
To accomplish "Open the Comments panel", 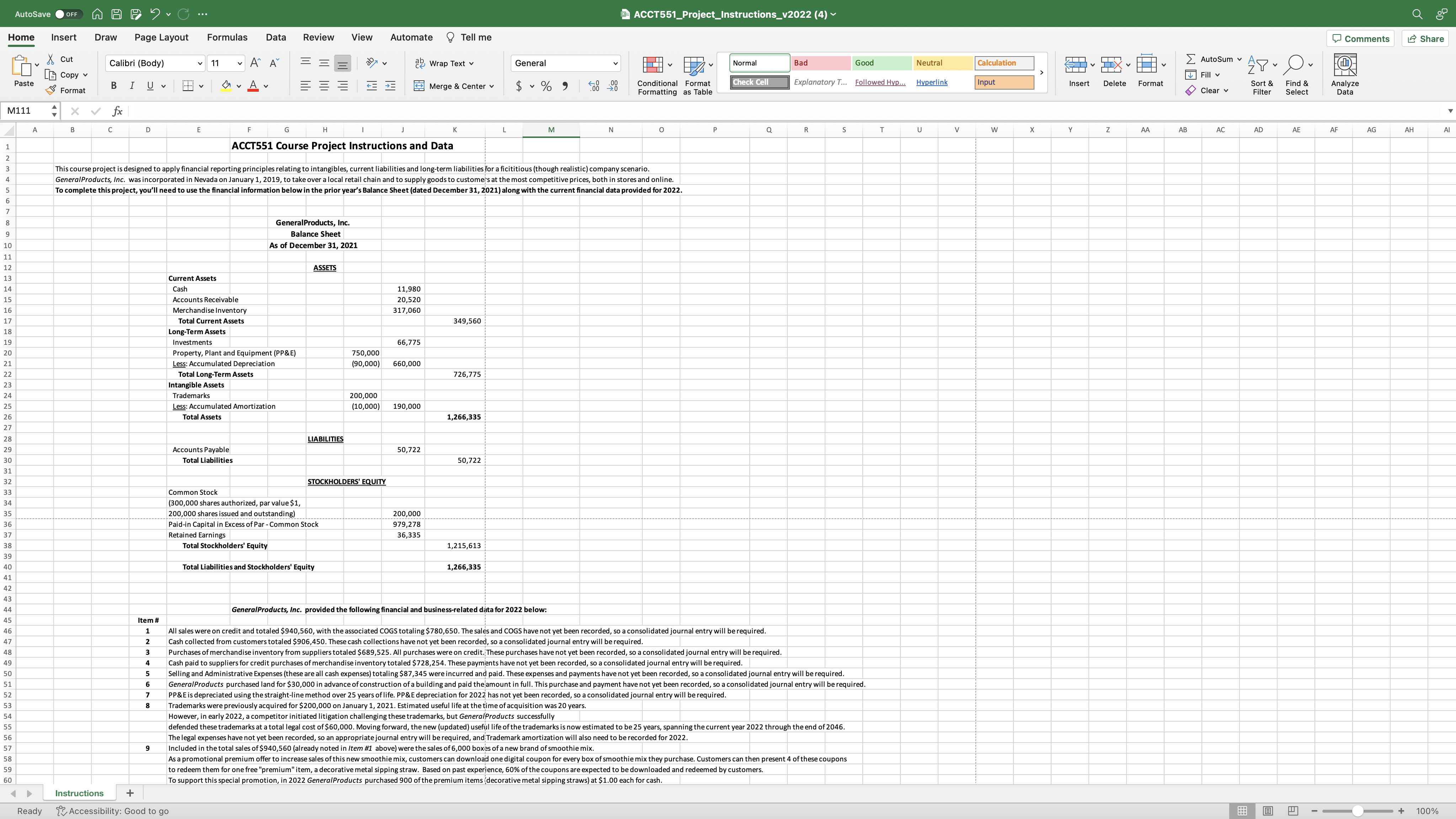I will coord(1360,38).
